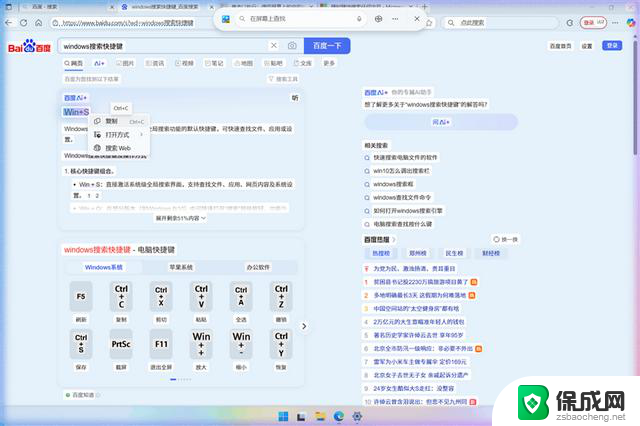Select the 地图 search tab
The width and height of the screenshot is (640, 426).
click(x=243, y=63)
